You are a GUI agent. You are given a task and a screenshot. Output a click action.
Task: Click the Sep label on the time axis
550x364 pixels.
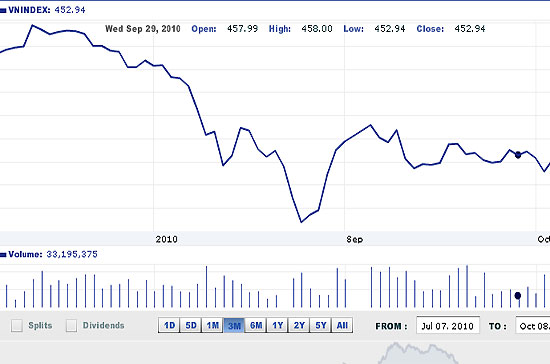coord(355,240)
